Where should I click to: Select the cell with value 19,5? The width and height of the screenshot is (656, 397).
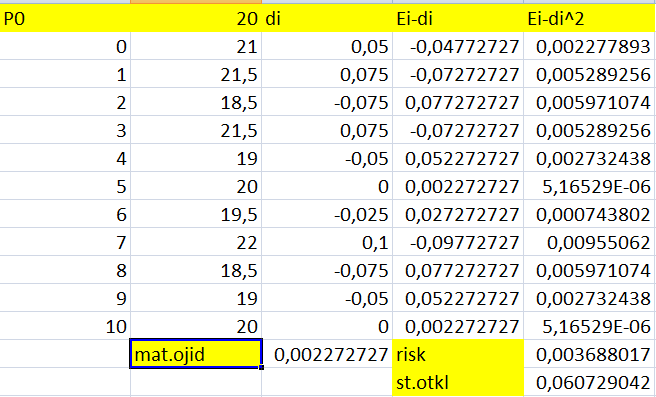(x=196, y=214)
